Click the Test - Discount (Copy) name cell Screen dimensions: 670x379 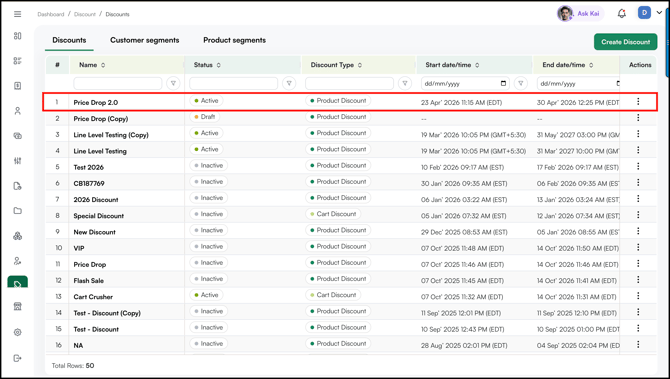pyautogui.click(x=107, y=313)
